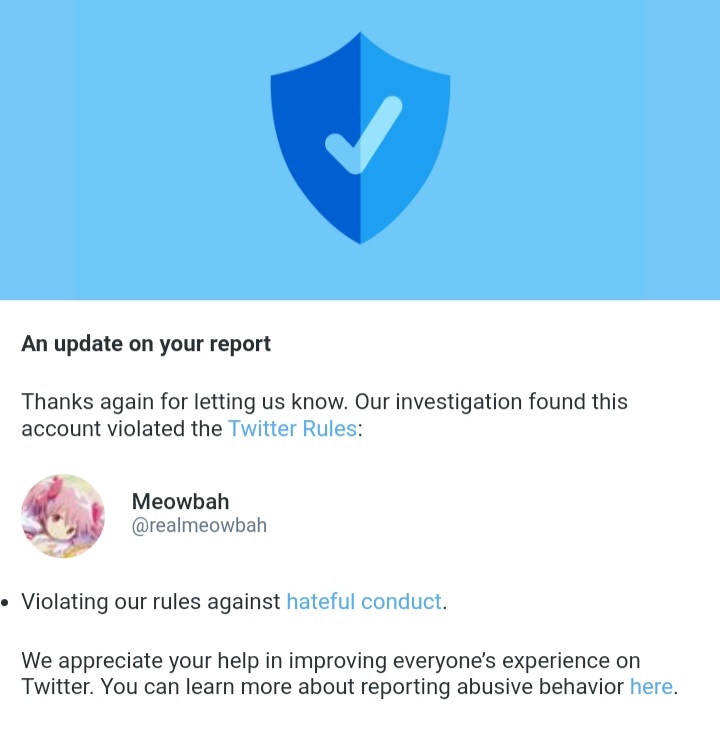Click the checkmark inside the shield
Image resolution: width=720 pixels, height=755 pixels.
coord(364,135)
